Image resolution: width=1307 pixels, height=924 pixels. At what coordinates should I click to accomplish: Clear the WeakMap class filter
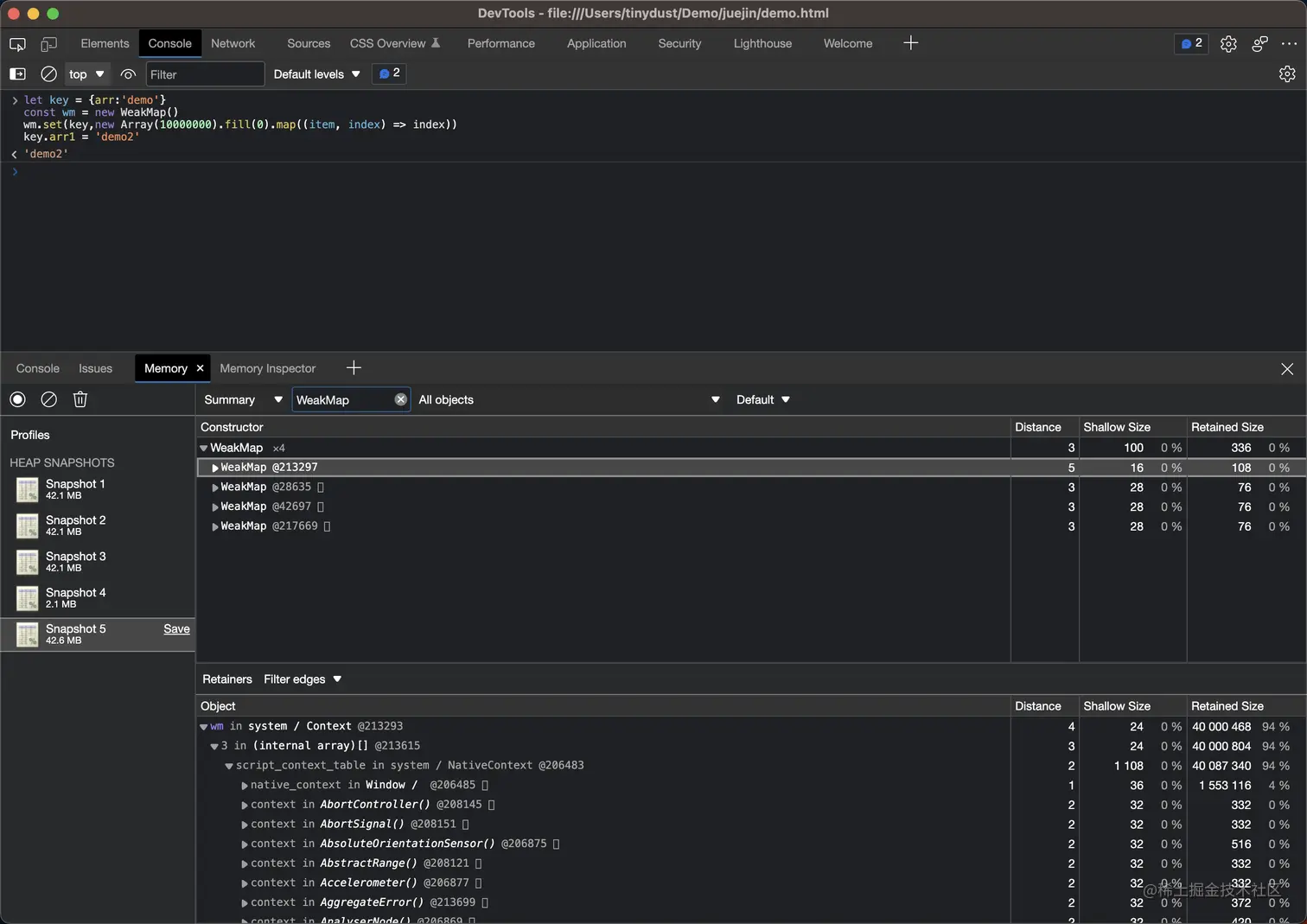(x=400, y=399)
